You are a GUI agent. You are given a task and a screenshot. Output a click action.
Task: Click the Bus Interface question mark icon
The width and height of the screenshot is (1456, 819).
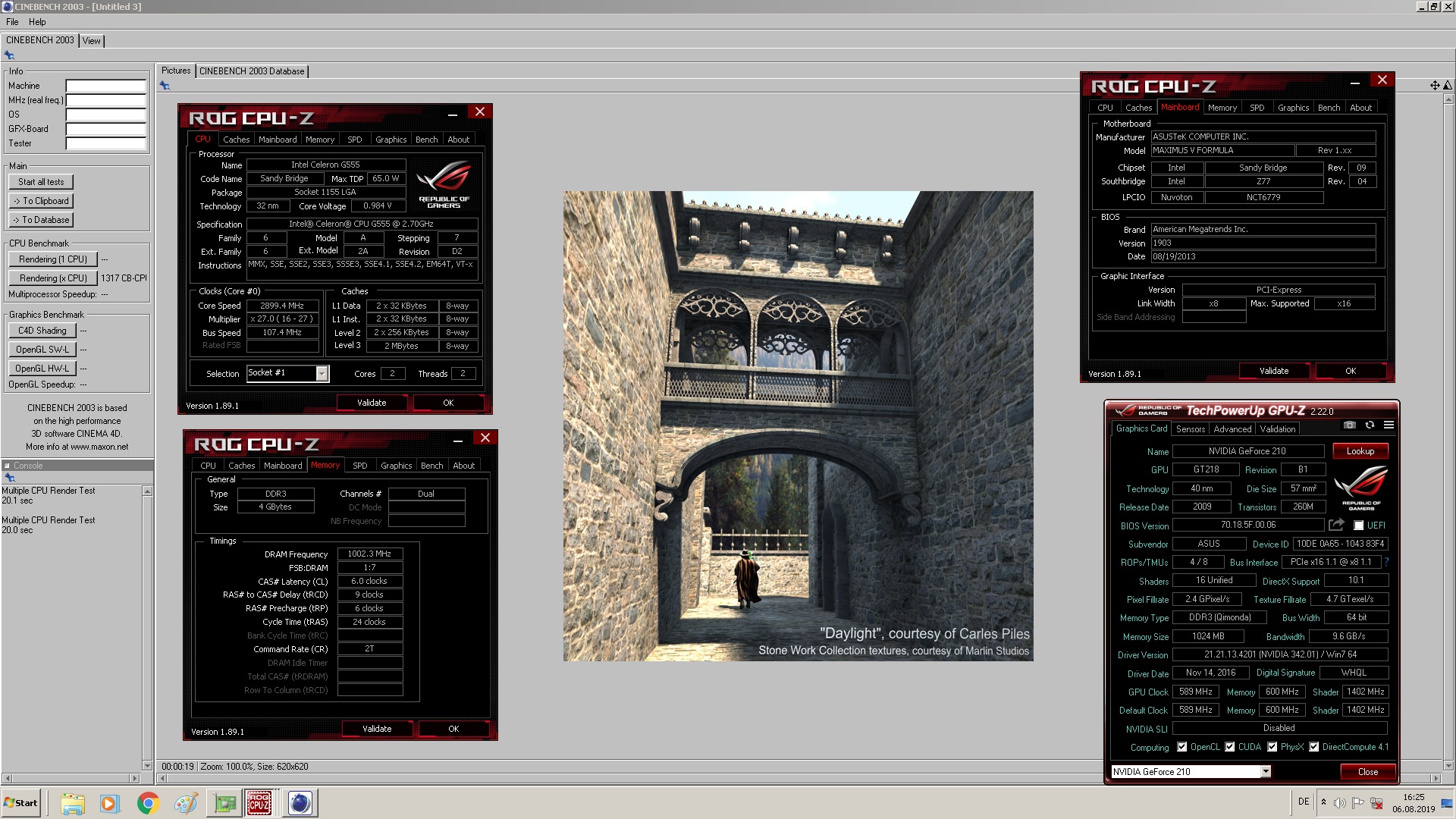tap(1386, 563)
